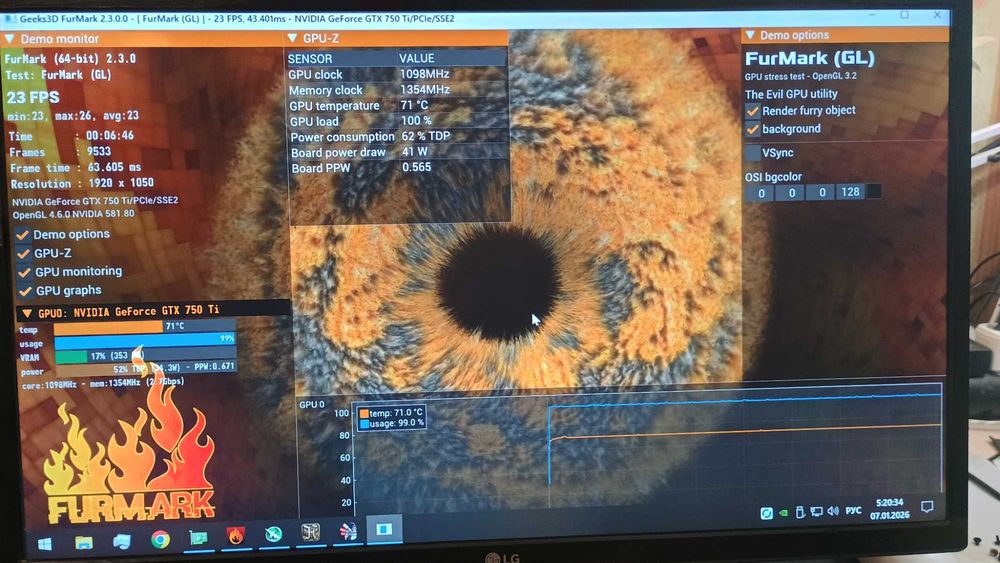Click the 23 FPS readout
Viewport: 1000px width, 563px height.
coord(33,98)
